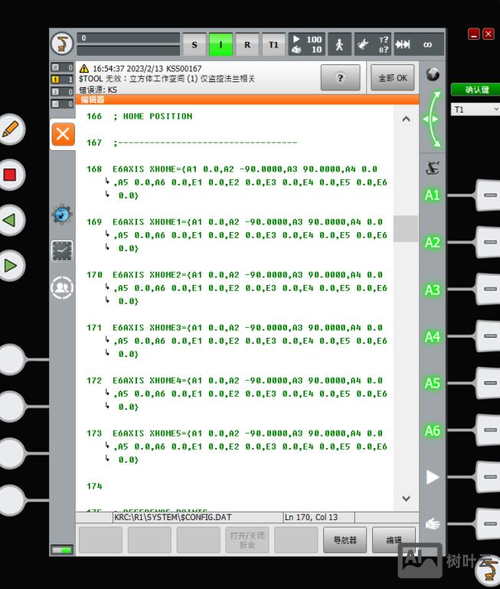The image size is (500, 589).
Task: Open the globe coordinate system icon
Action: pos(433,74)
